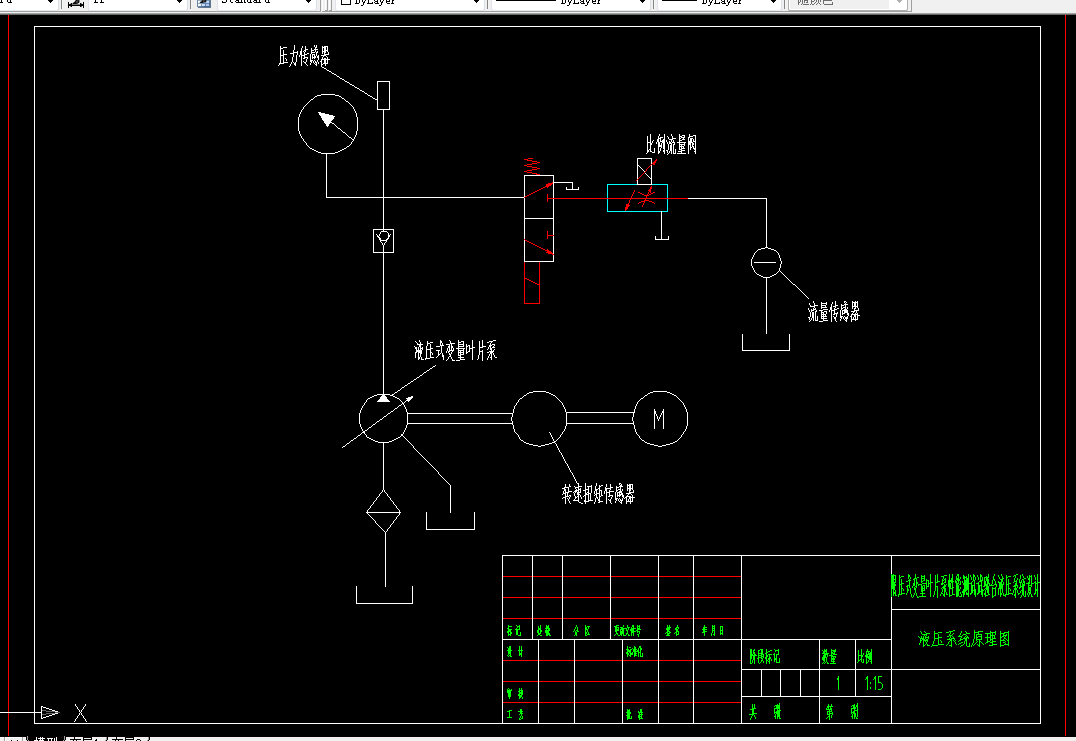Select the 标记 title block cell
Image resolution: width=1076 pixels, height=741 pixels.
coord(513,631)
